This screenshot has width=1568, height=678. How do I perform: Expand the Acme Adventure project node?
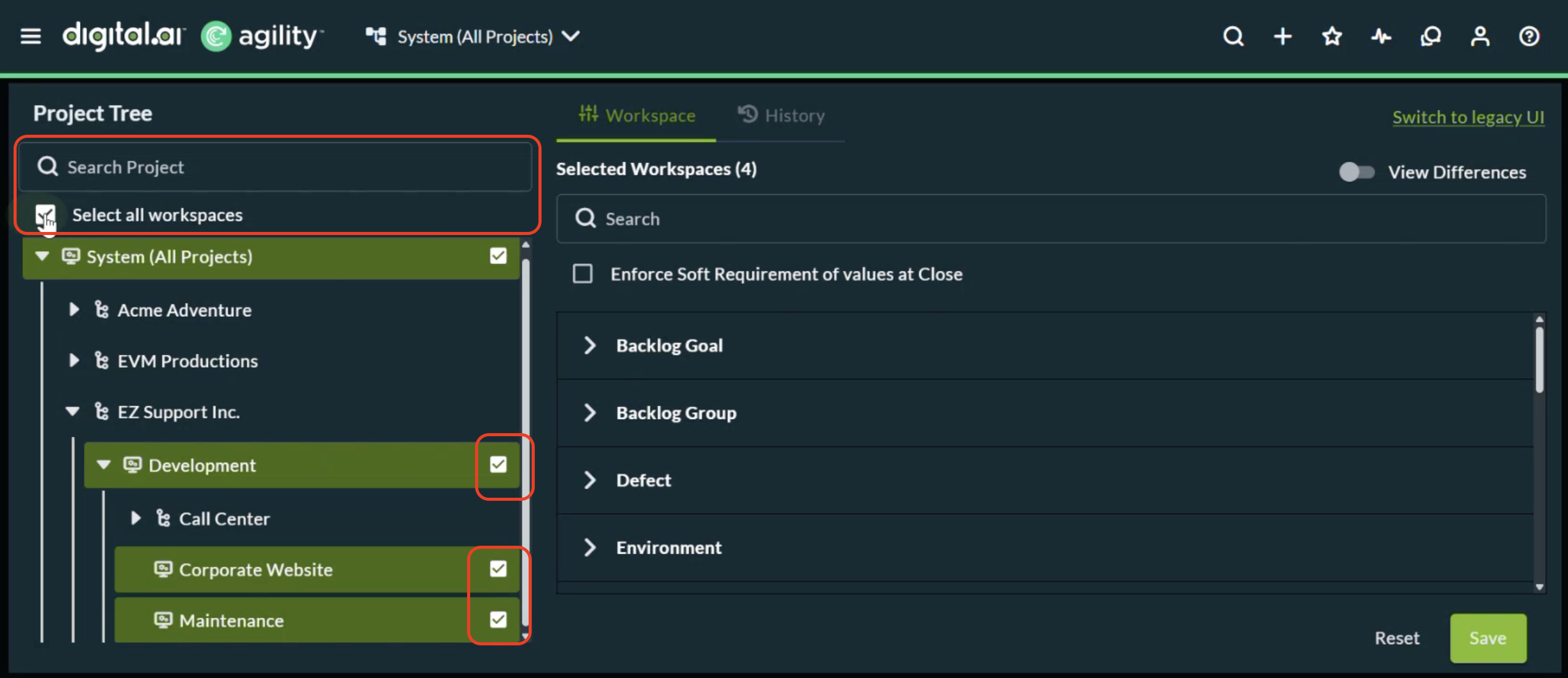pos(74,309)
